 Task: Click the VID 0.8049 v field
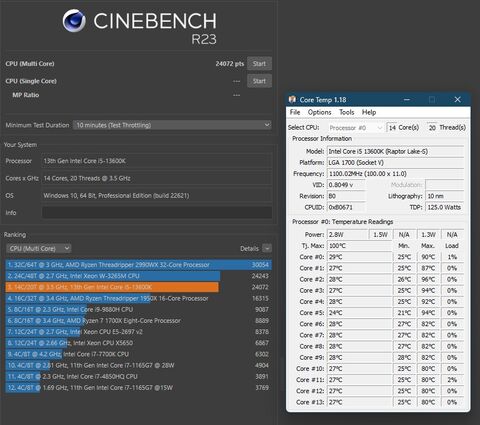tap(346, 185)
